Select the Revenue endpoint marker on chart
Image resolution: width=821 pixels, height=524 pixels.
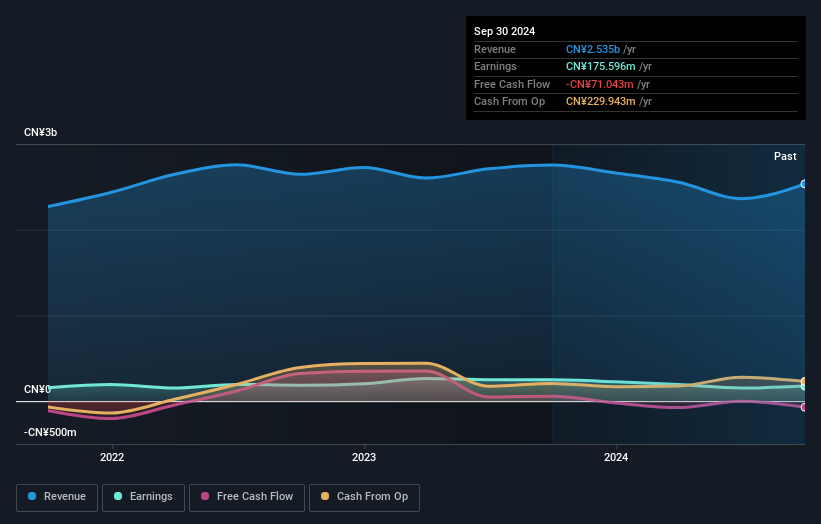804,184
